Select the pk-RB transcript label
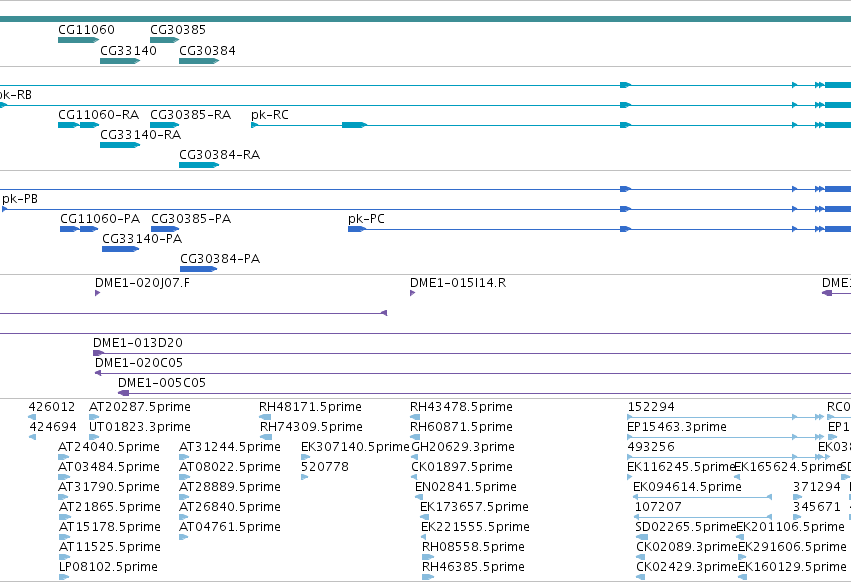This screenshot has width=851, height=582. point(16,94)
